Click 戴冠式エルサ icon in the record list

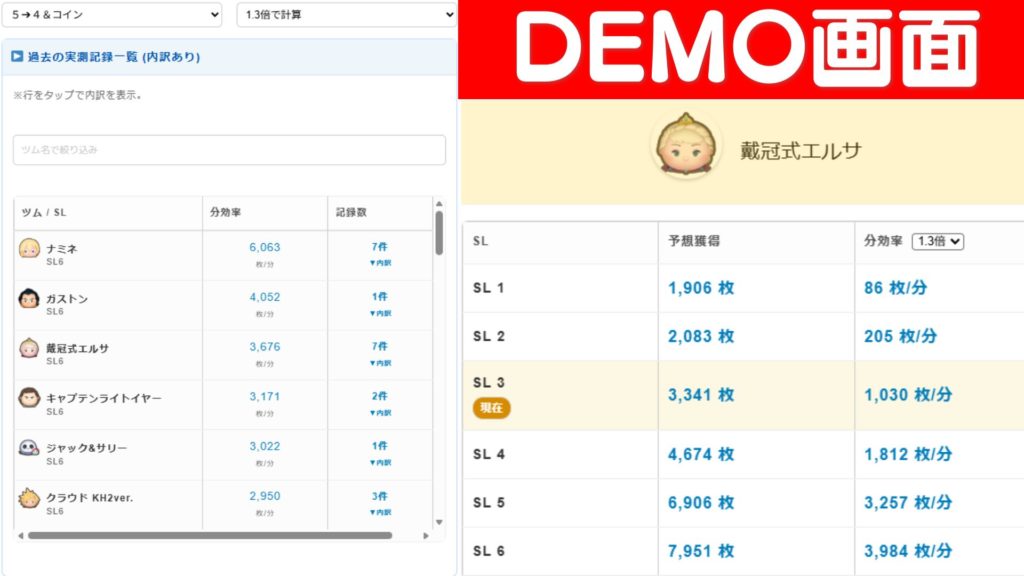click(x=29, y=348)
